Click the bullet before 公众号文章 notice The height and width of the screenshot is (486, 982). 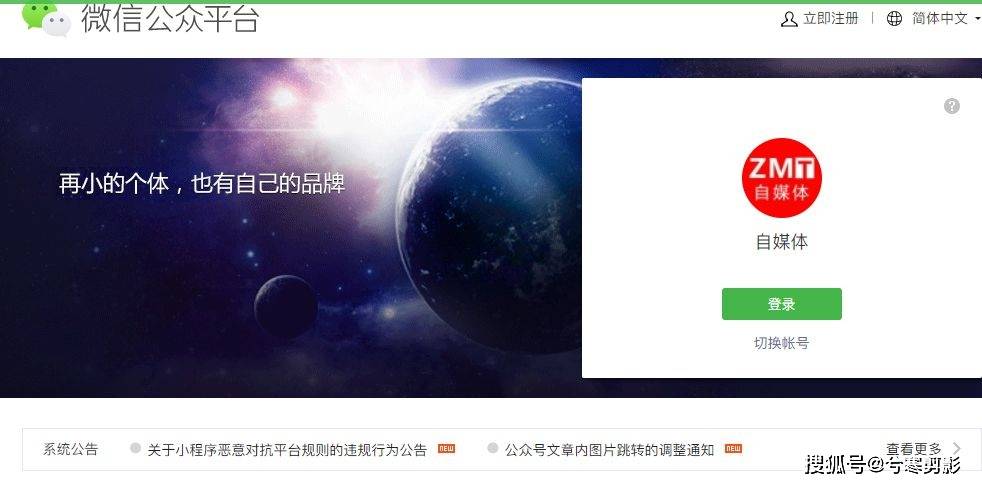[493, 448]
